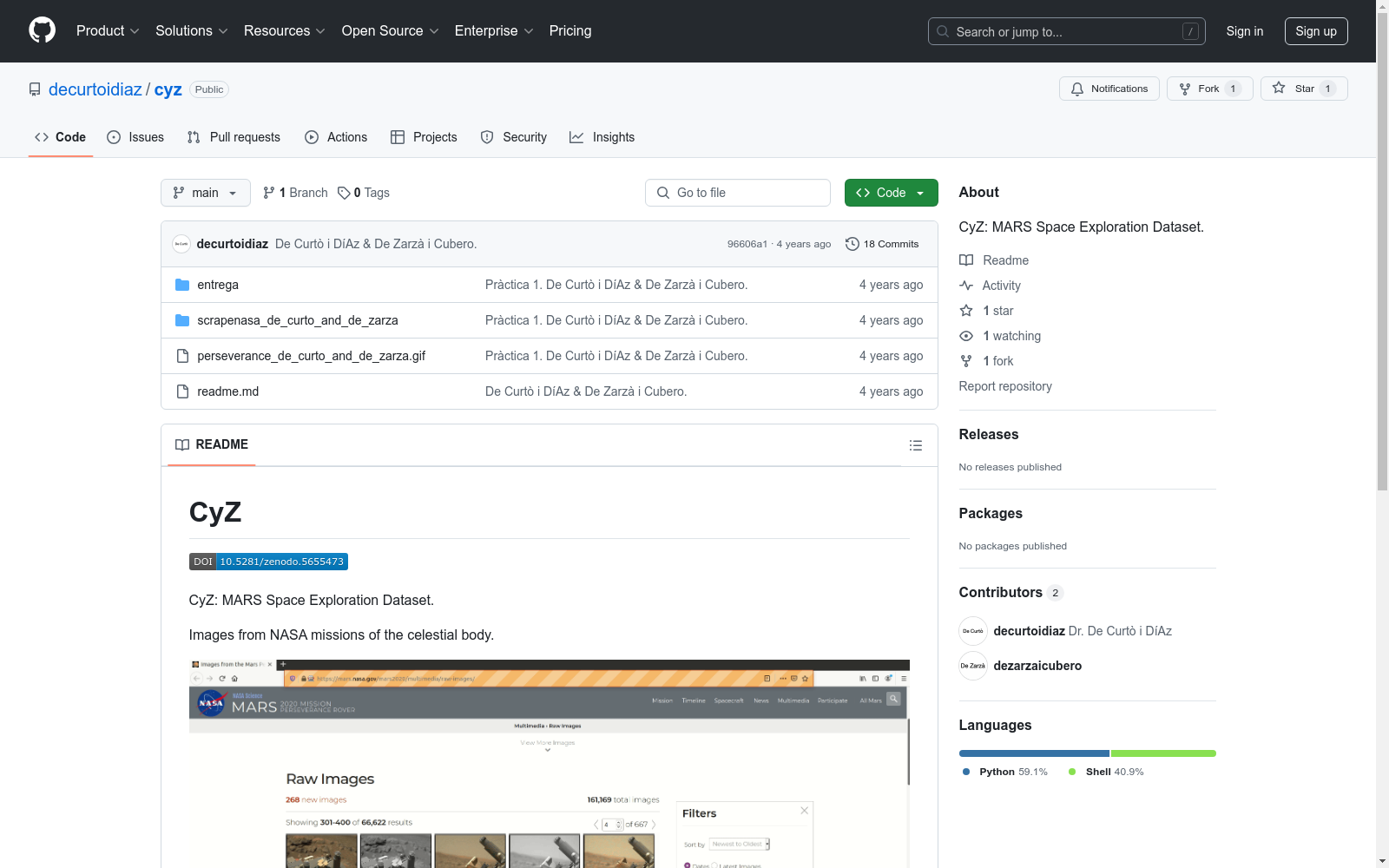
Task: Open the Releases heading link
Action: tap(989, 434)
